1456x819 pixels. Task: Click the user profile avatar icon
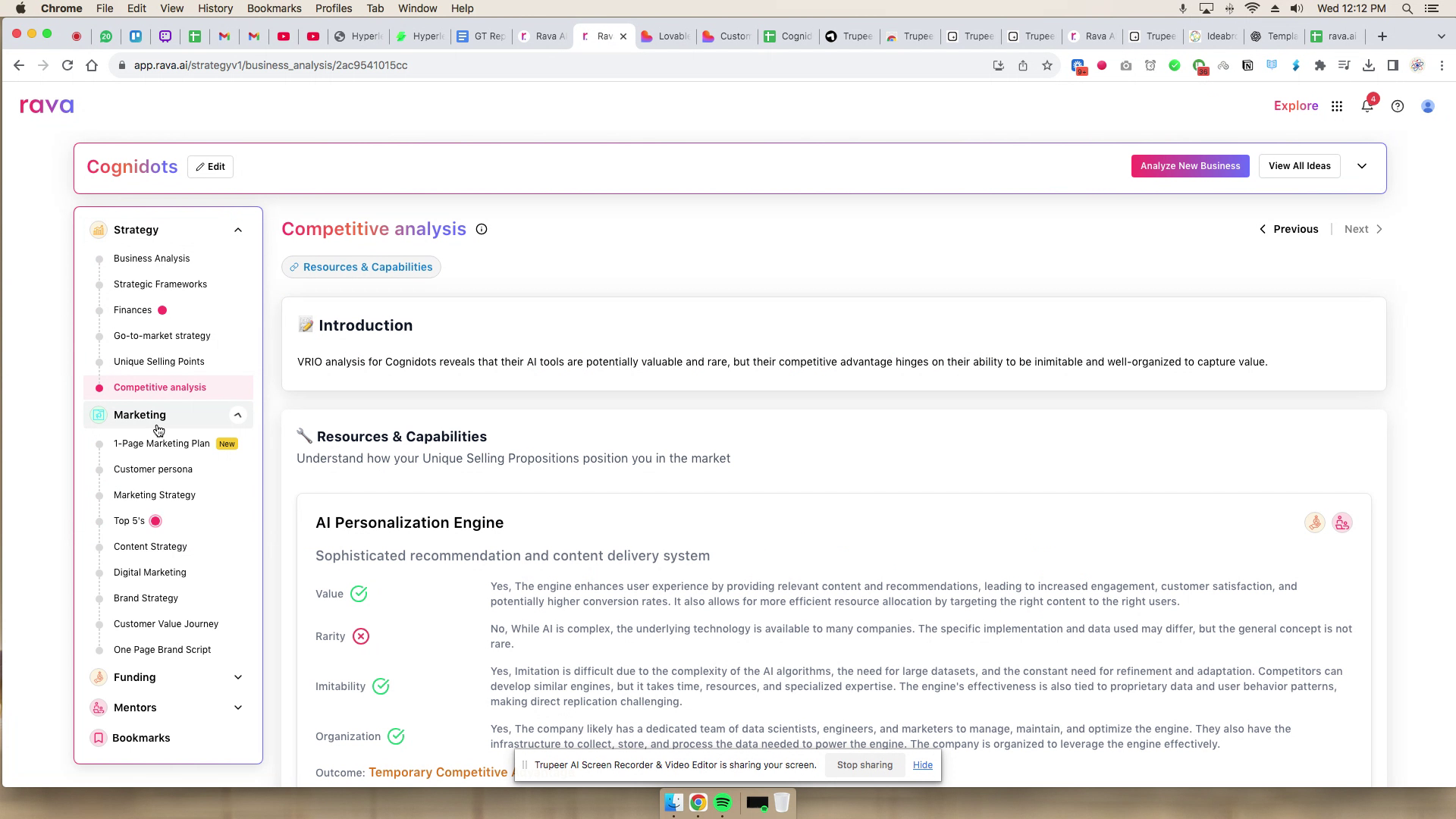(x=1428, y=106)
